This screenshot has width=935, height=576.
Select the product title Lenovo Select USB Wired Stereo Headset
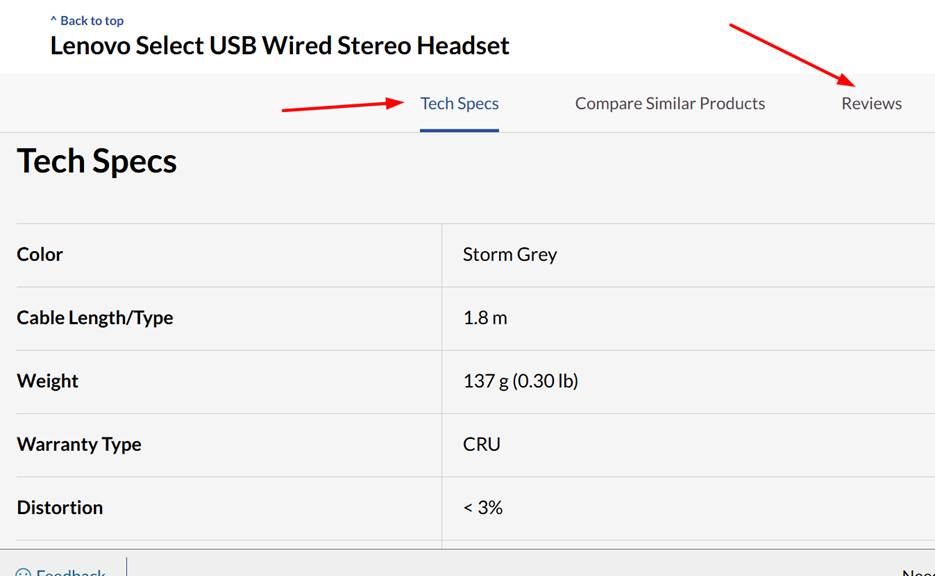[x=281, y=46]
